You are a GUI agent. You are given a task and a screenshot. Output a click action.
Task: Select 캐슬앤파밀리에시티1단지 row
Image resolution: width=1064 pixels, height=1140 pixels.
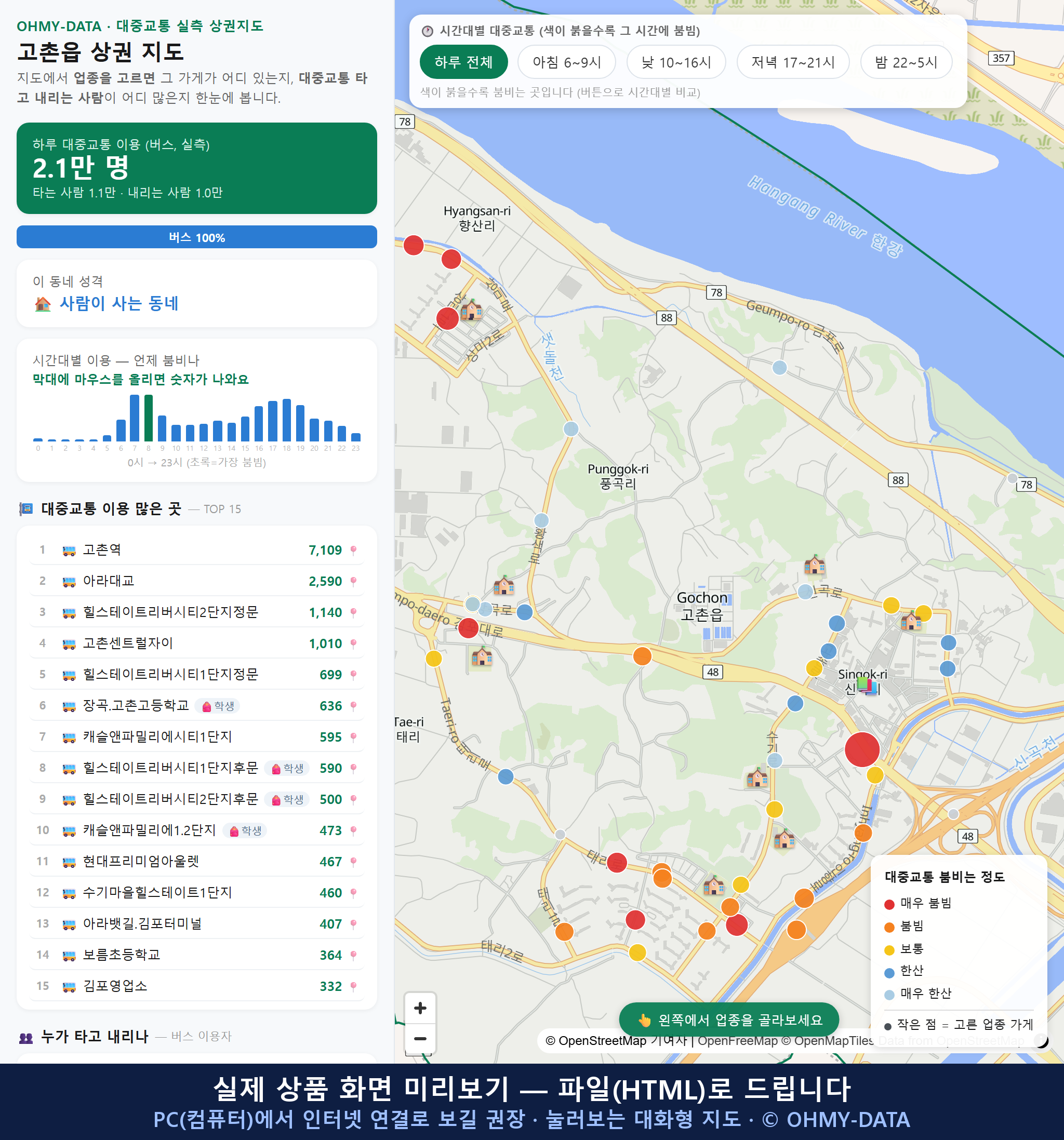[x=197, y=737]
